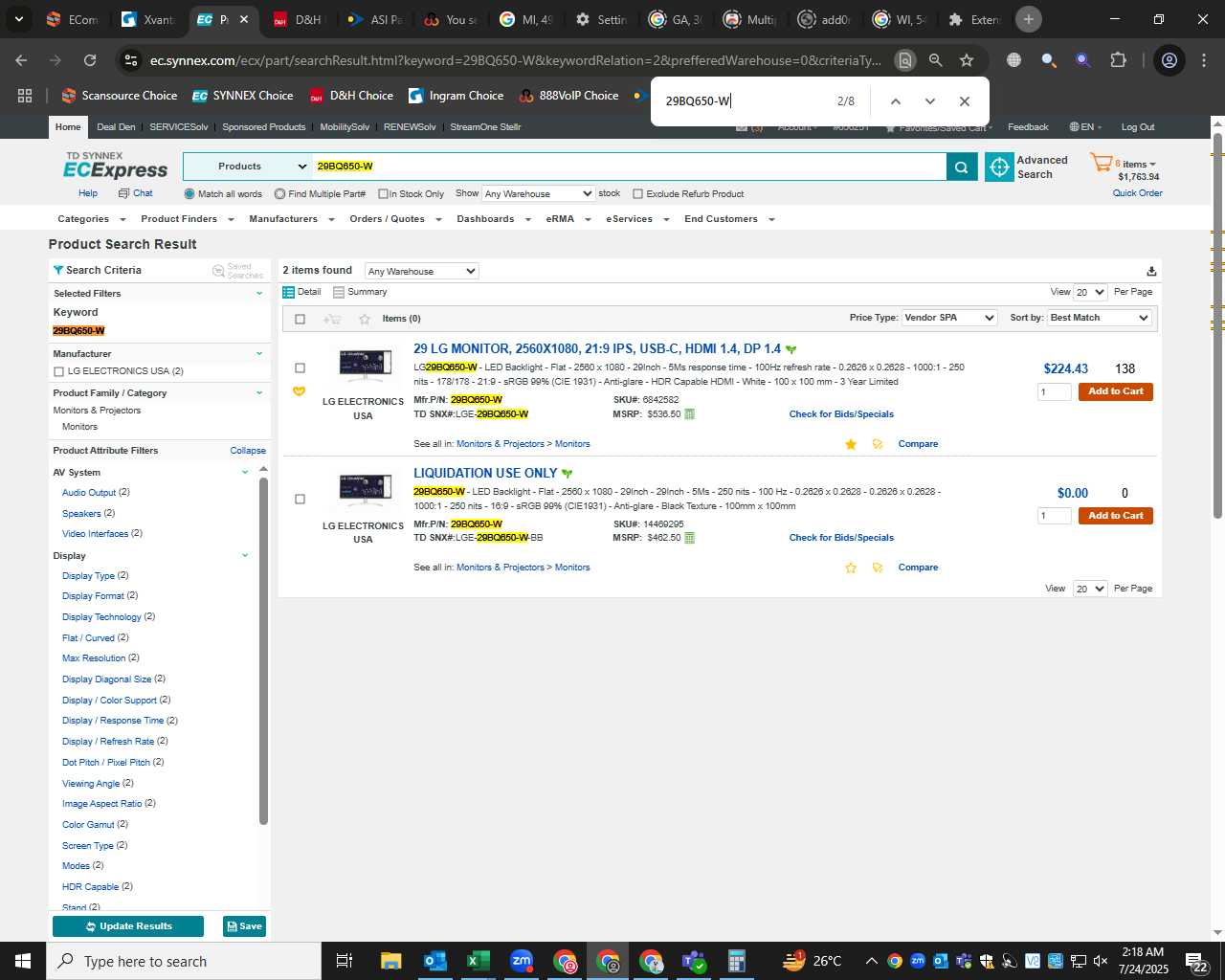Viewport: 1225px width, 980px height.
Task: Select Find Multiple Part# radio button
Action: (x=279, y=194)
